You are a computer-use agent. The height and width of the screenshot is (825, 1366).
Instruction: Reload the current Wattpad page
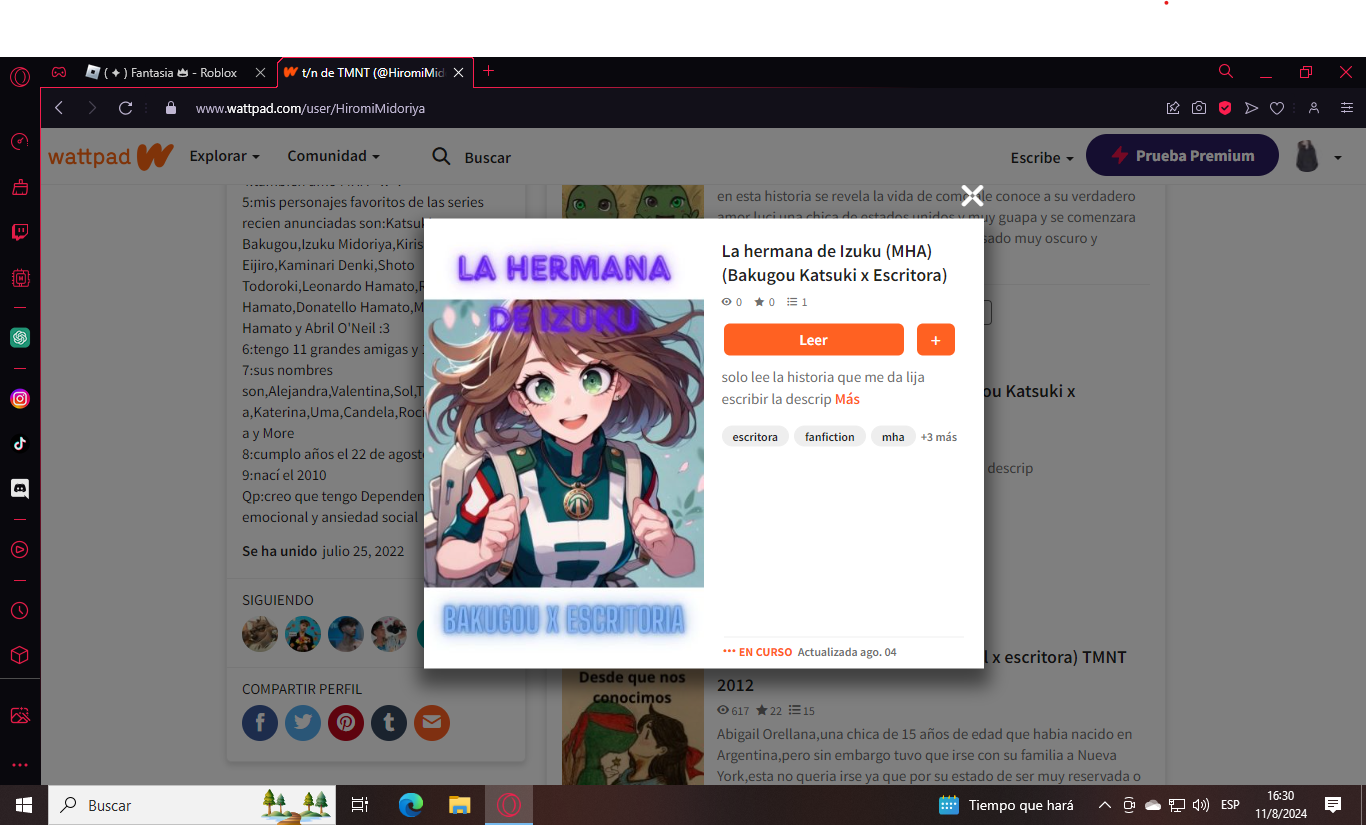pos(125,108)
